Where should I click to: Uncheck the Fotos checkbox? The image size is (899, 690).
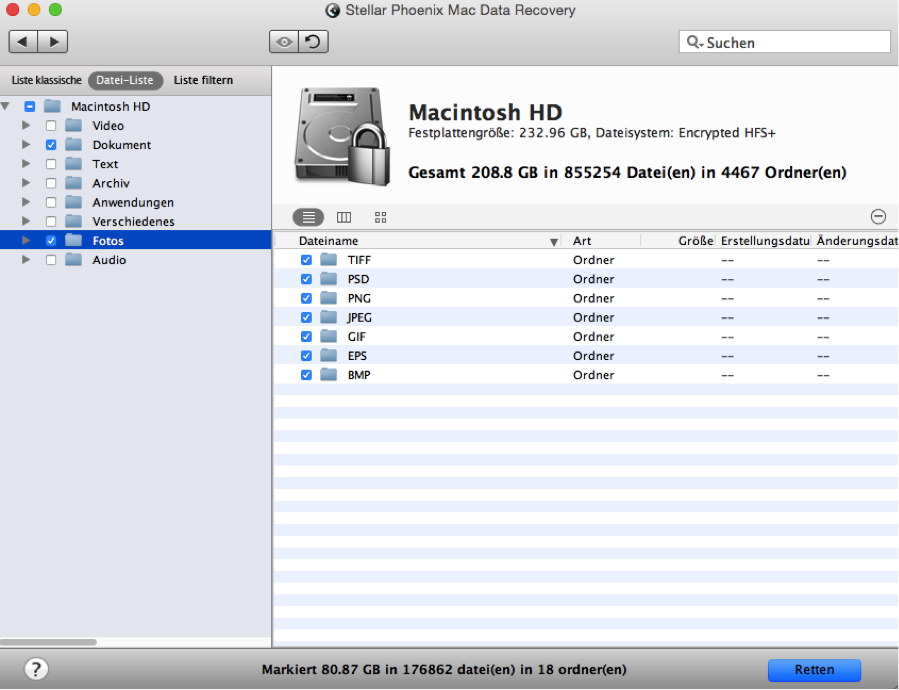(x=51, y=241)
